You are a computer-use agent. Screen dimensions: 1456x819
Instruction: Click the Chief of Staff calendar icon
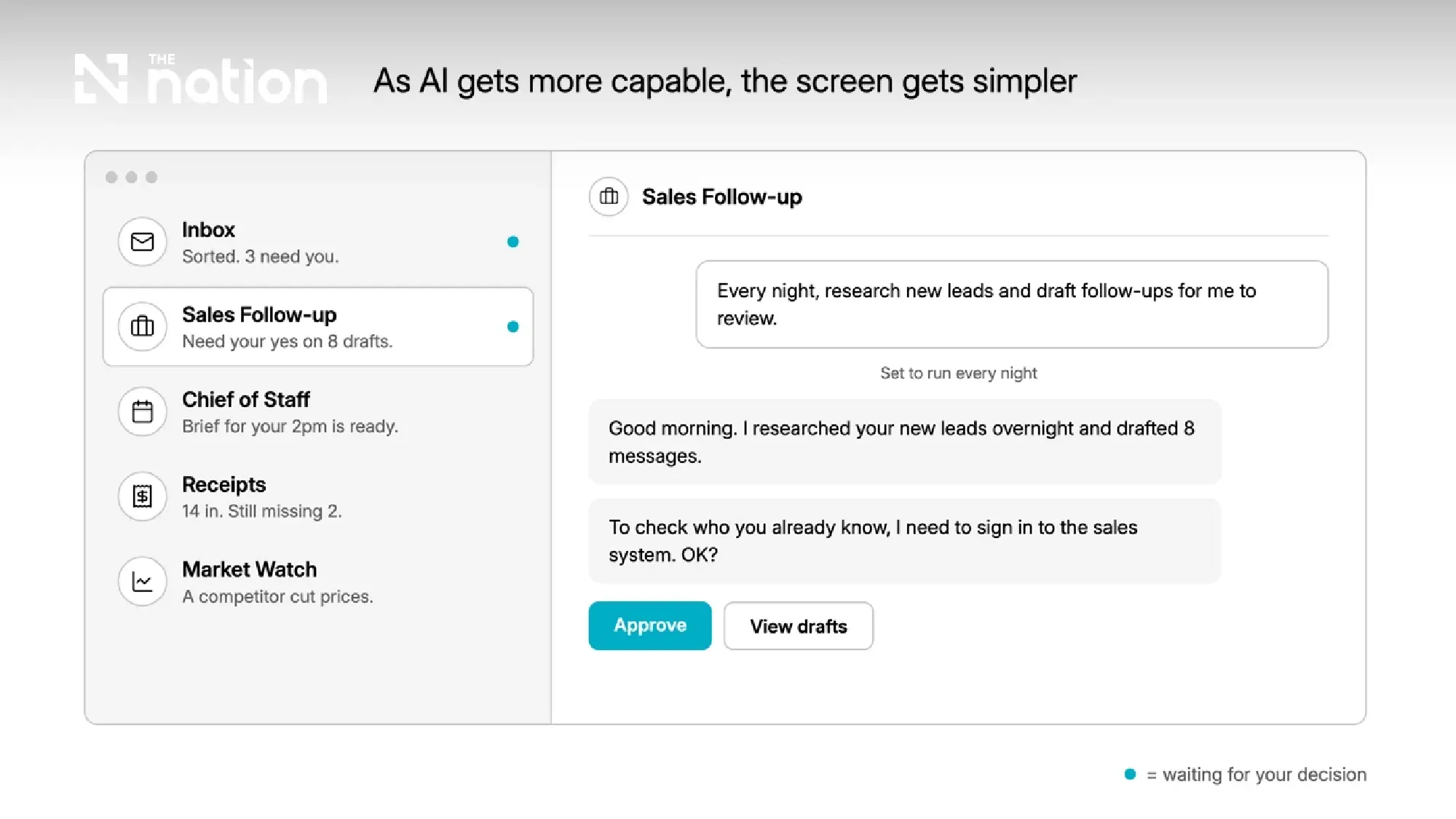(x=142, y=411)
